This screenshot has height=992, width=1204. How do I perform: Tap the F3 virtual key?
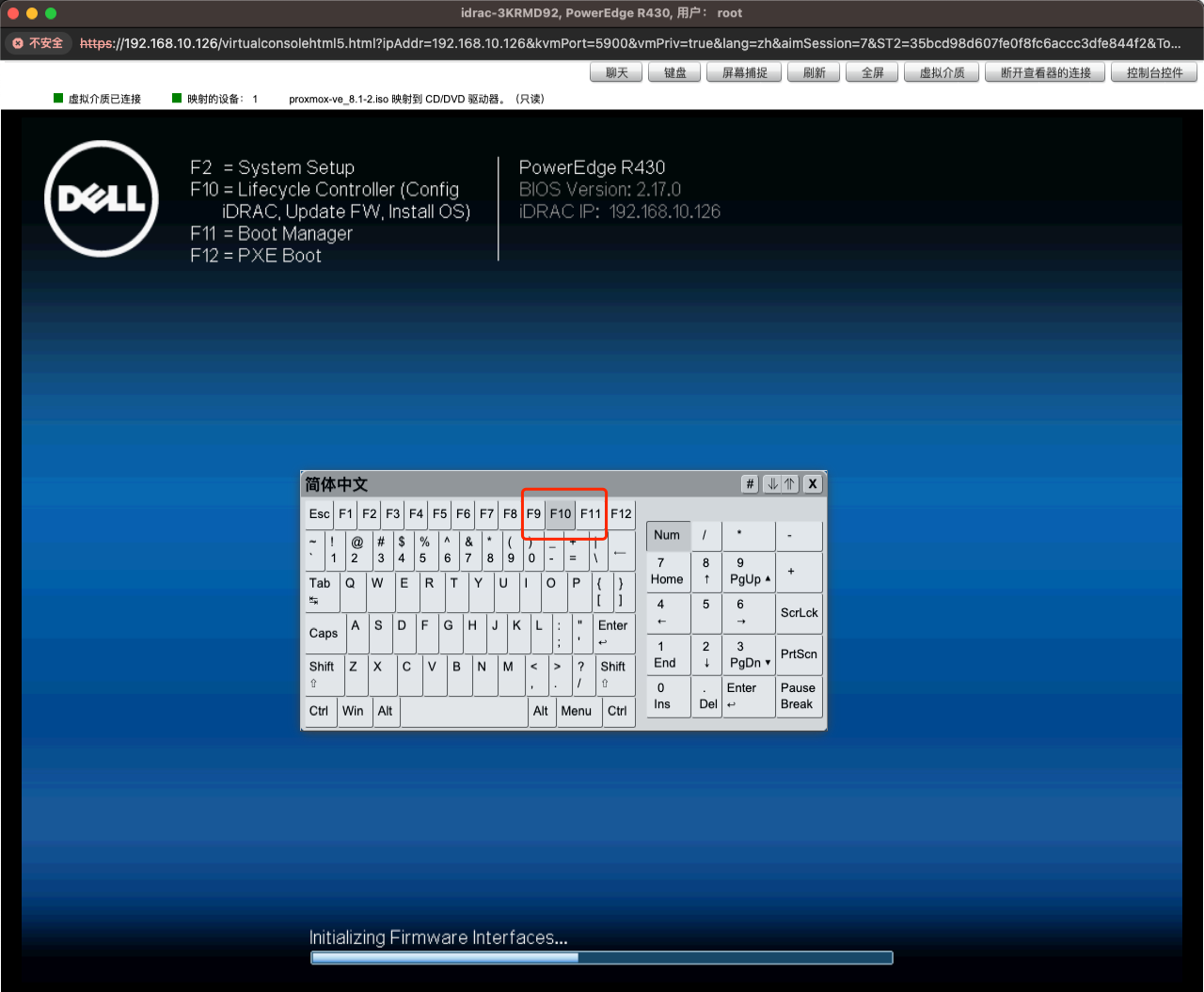(393, 513)
